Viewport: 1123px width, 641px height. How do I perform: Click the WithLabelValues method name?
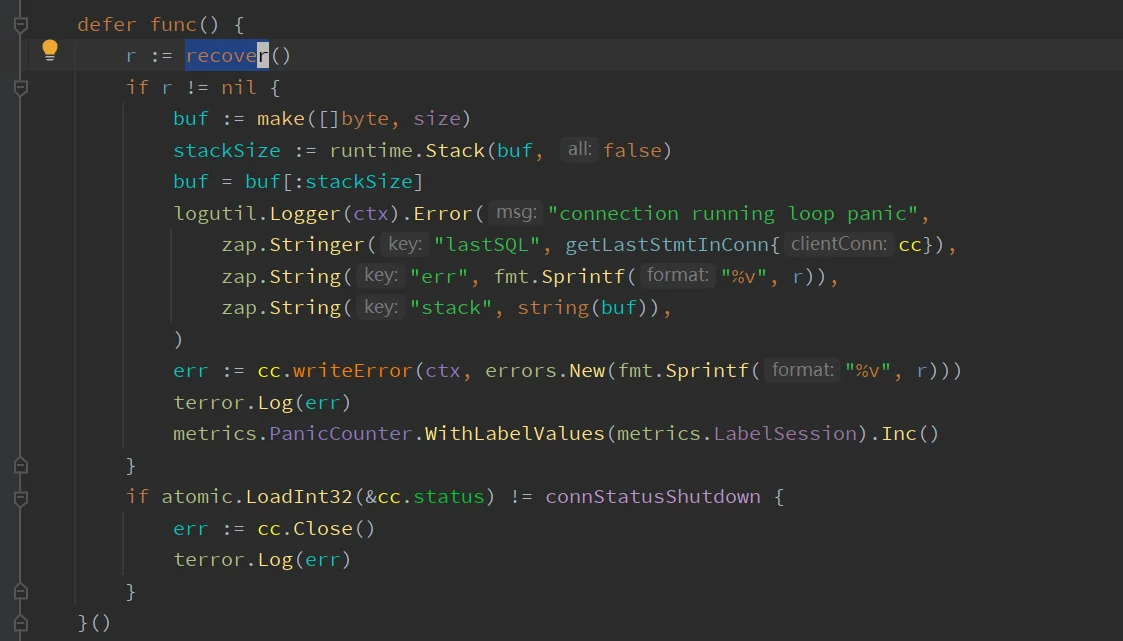(x=515, y=434)
